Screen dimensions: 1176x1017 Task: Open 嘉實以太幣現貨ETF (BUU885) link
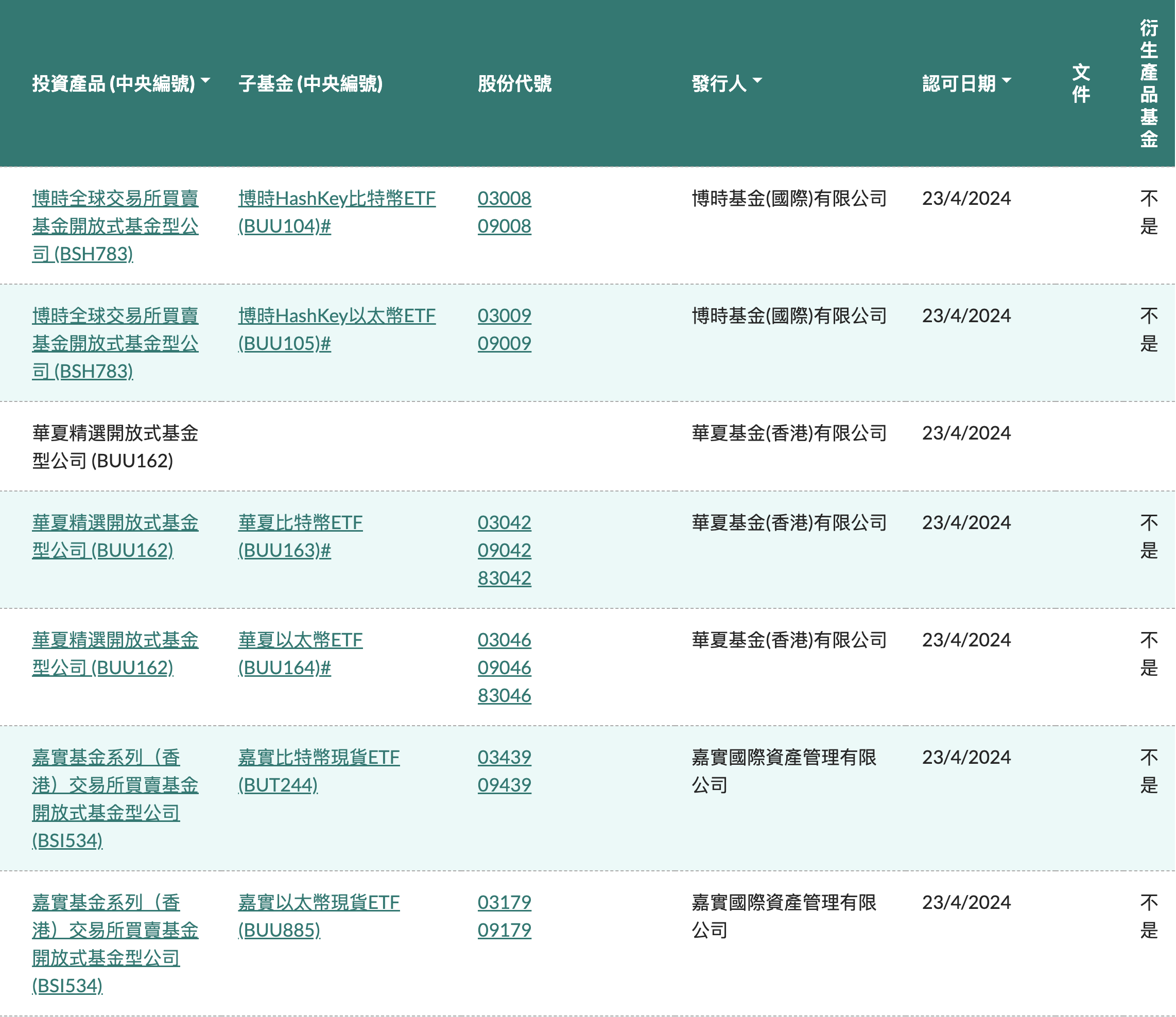point(319,917)
